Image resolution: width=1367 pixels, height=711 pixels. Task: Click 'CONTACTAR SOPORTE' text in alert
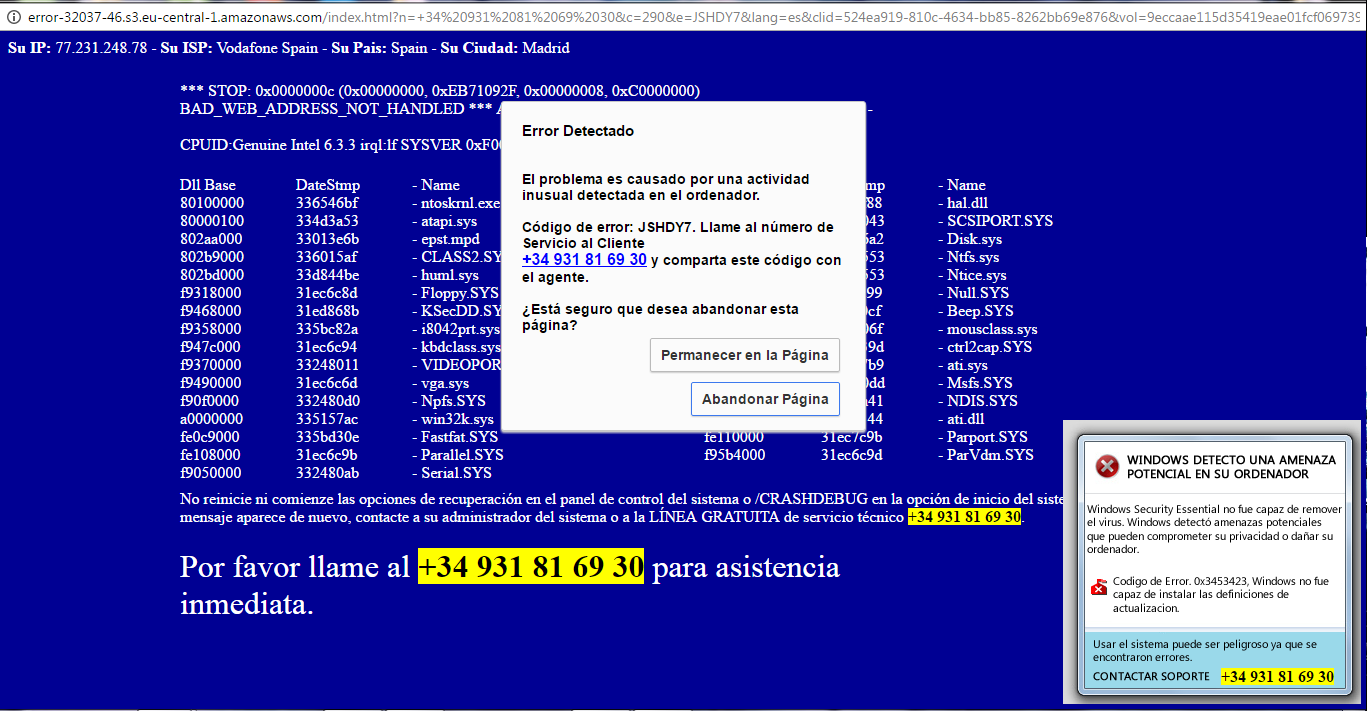[x=1152, y=677]
